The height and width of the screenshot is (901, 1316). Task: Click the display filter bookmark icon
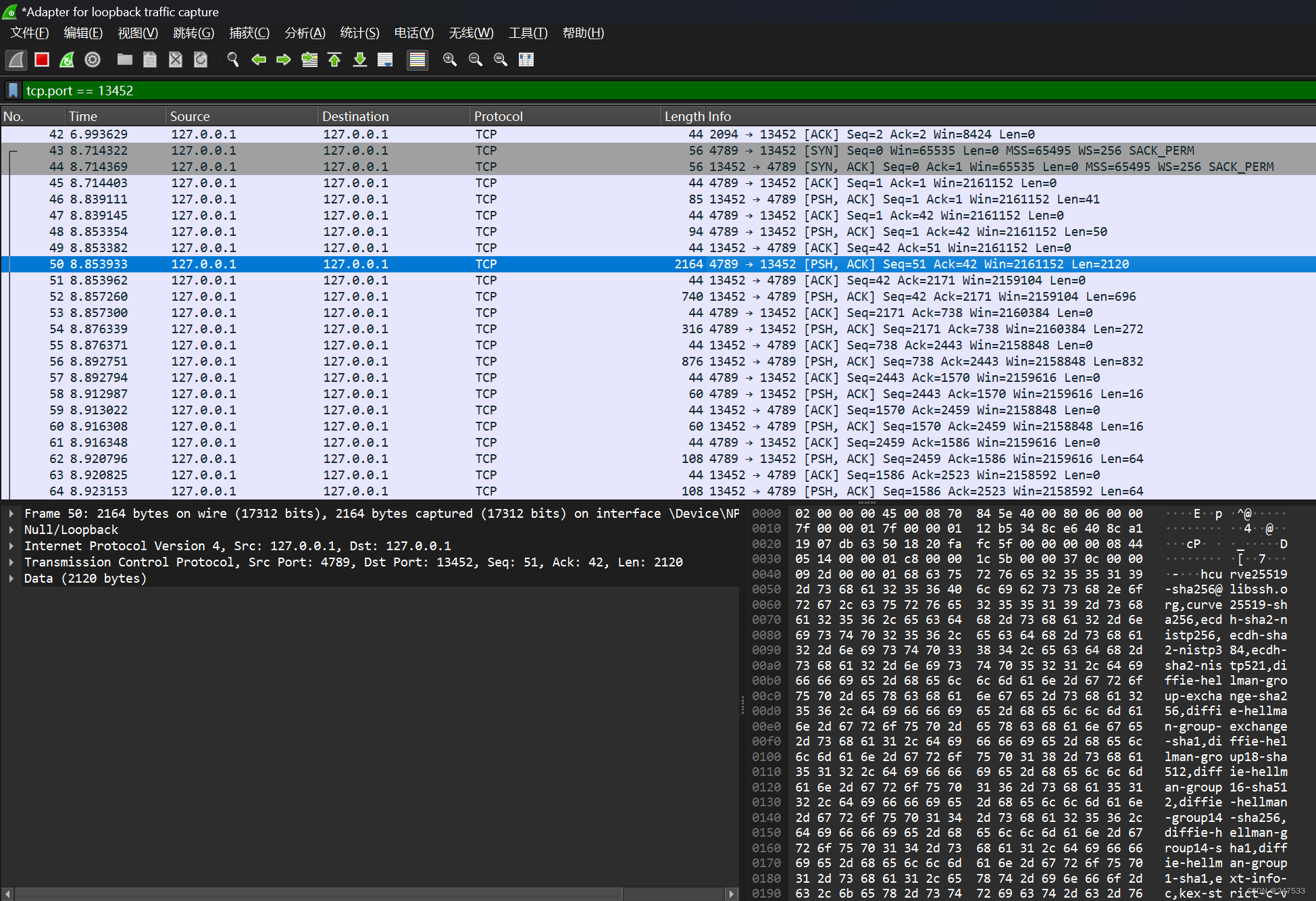pos(13,91)
